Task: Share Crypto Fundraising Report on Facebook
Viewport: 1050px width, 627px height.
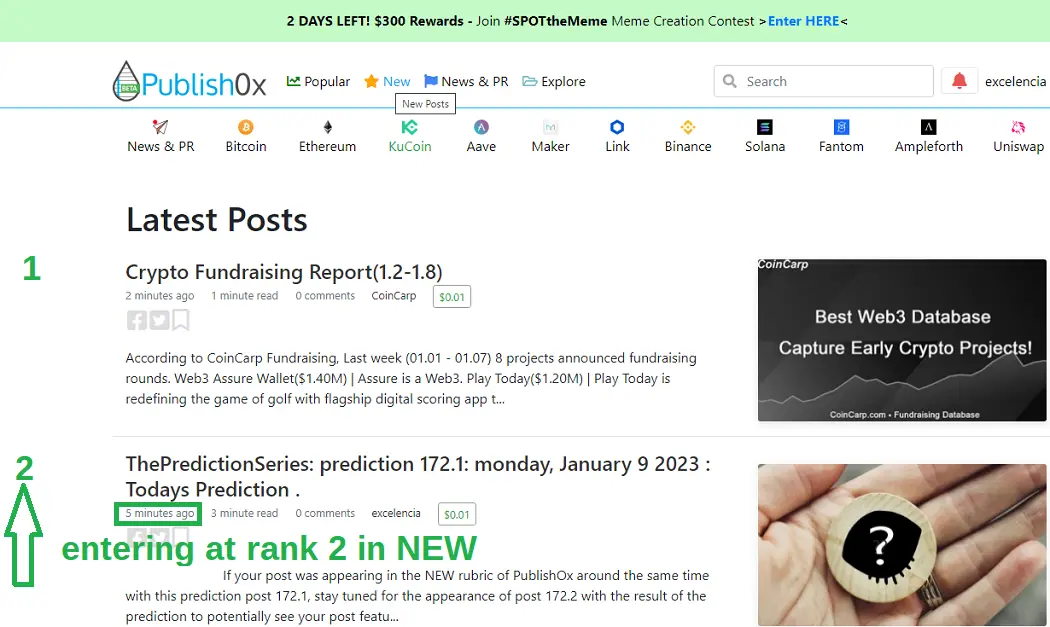Action: point(137,320)
